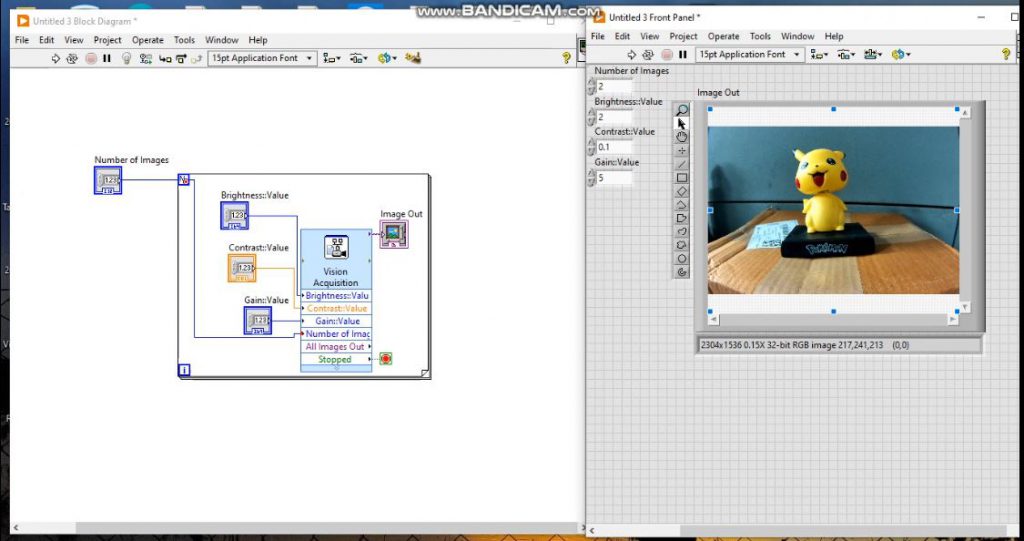This screenshot has width=1024, height=541.
Task: Click Gain::Value field showing 5
Action: click(x=615, y=178)
